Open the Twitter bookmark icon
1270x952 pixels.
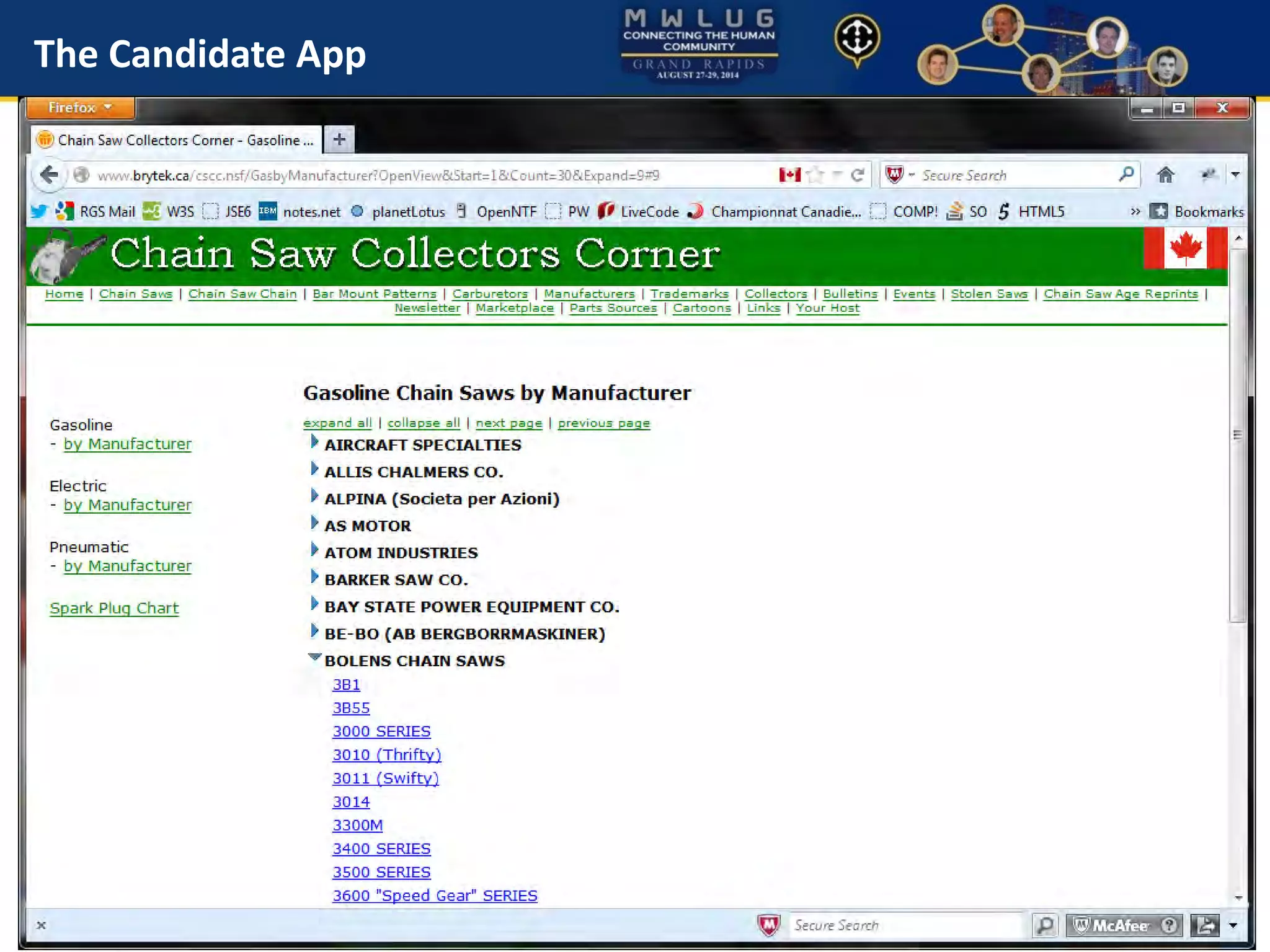pyautogui.click(x=39, y=211)
